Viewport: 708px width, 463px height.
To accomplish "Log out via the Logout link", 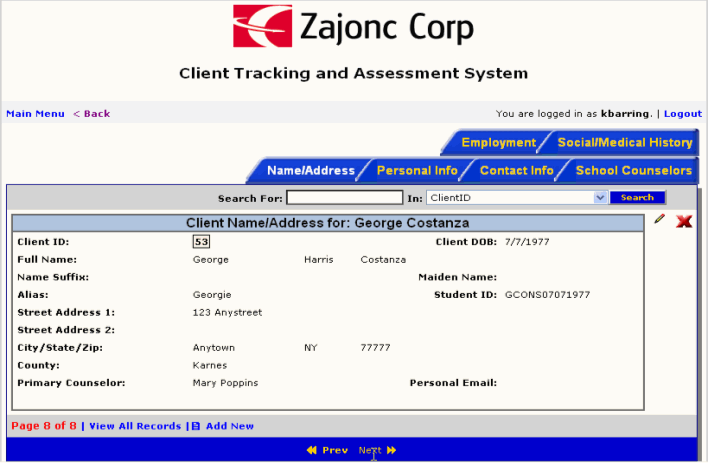I will pos(683,114).
